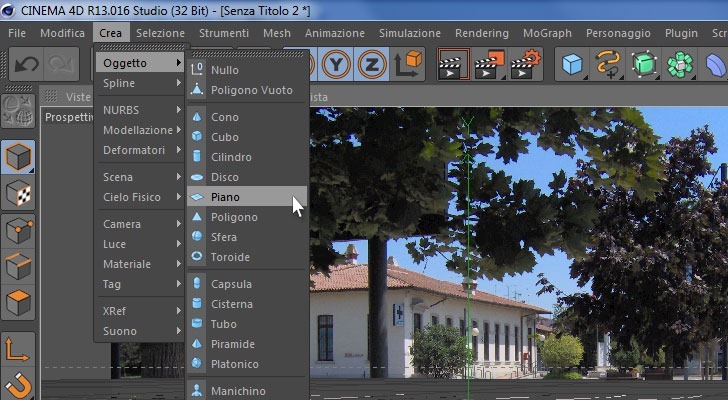
Task: Expand the Tag submenu
Action: coord(141,284)
